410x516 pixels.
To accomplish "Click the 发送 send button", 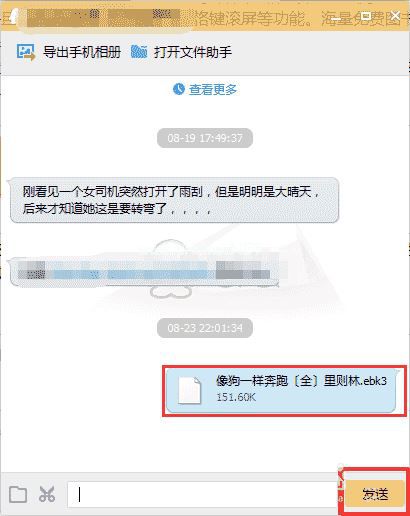I will click(x=375, y=493).
